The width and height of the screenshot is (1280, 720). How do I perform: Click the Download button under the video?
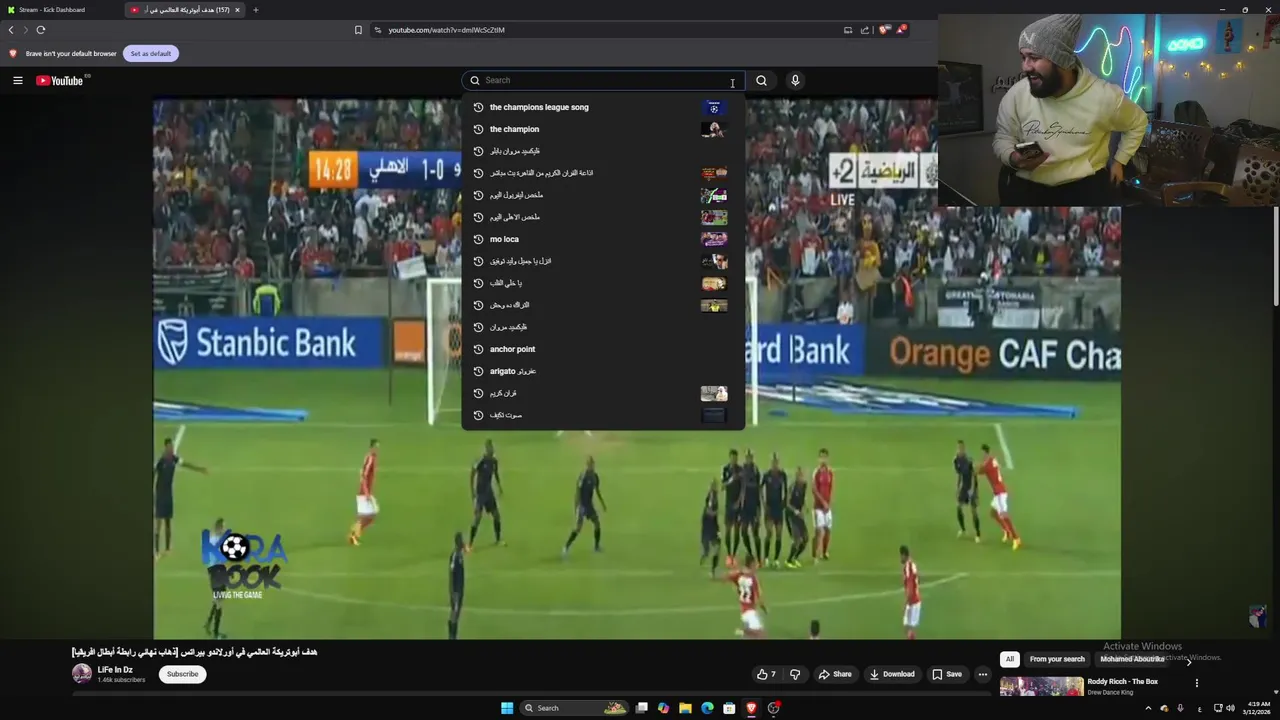[x=892, y=674]
